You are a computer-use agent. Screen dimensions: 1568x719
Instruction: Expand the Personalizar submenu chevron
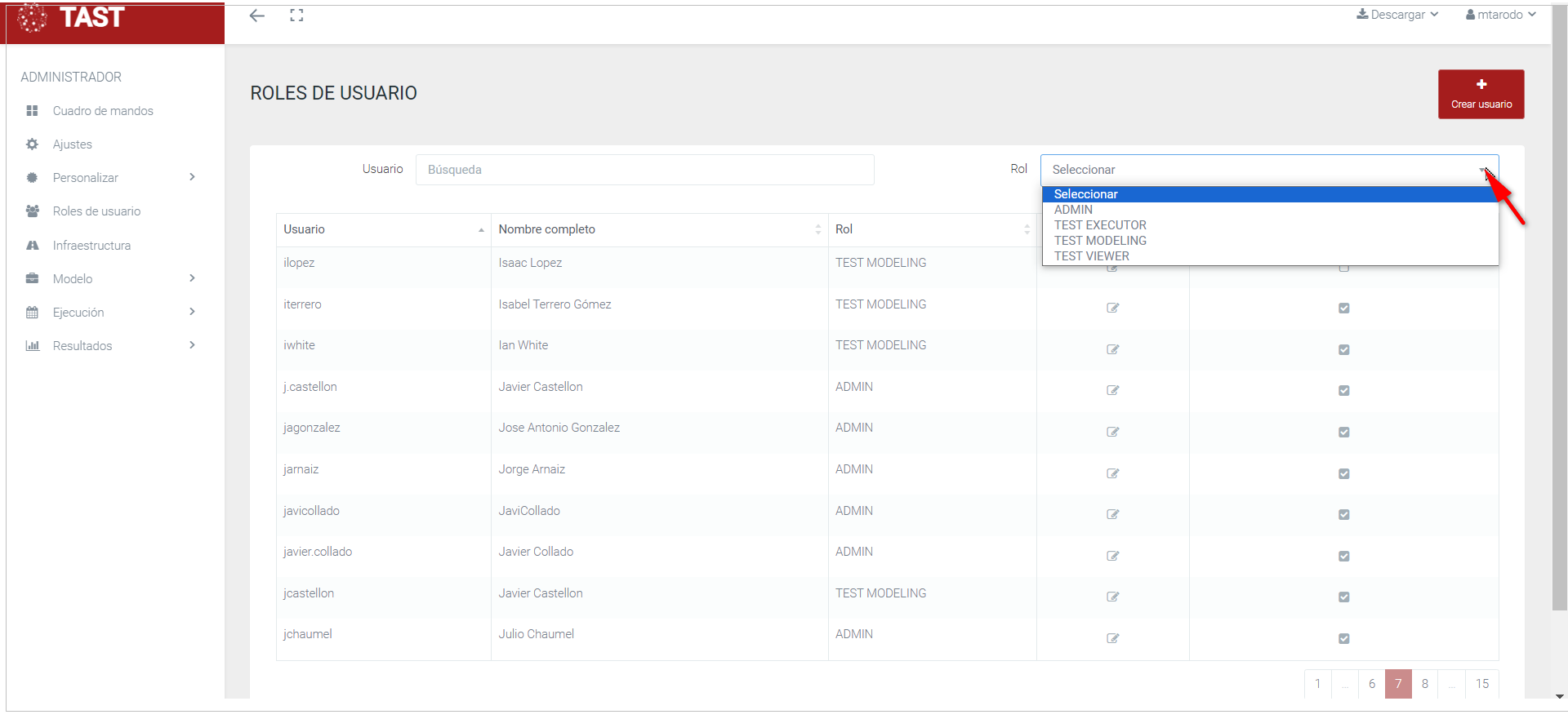192,177
